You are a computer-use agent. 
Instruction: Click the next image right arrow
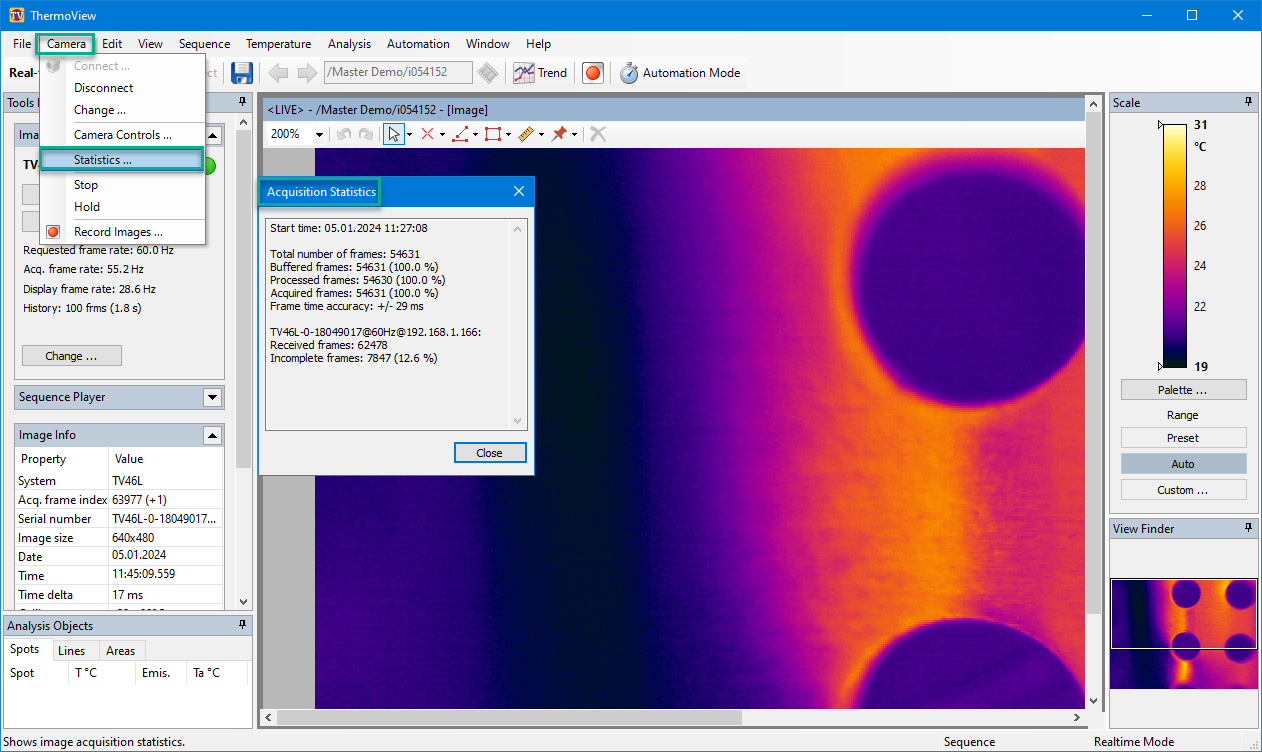pos(307,73)
